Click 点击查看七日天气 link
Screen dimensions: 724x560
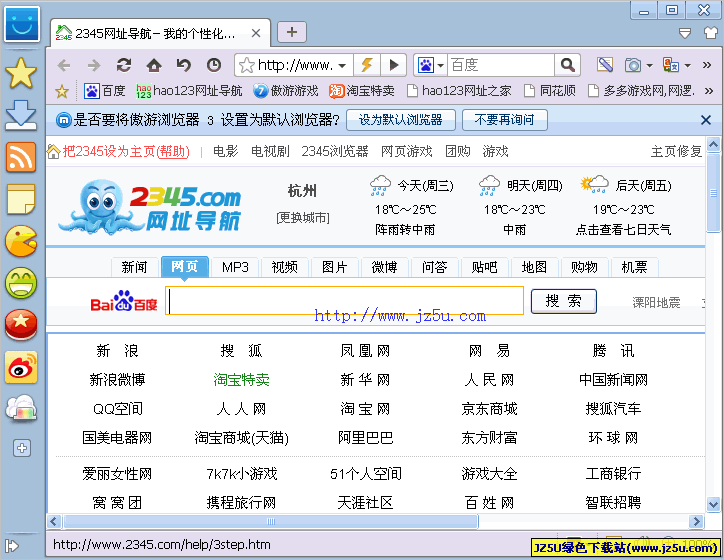623,229
